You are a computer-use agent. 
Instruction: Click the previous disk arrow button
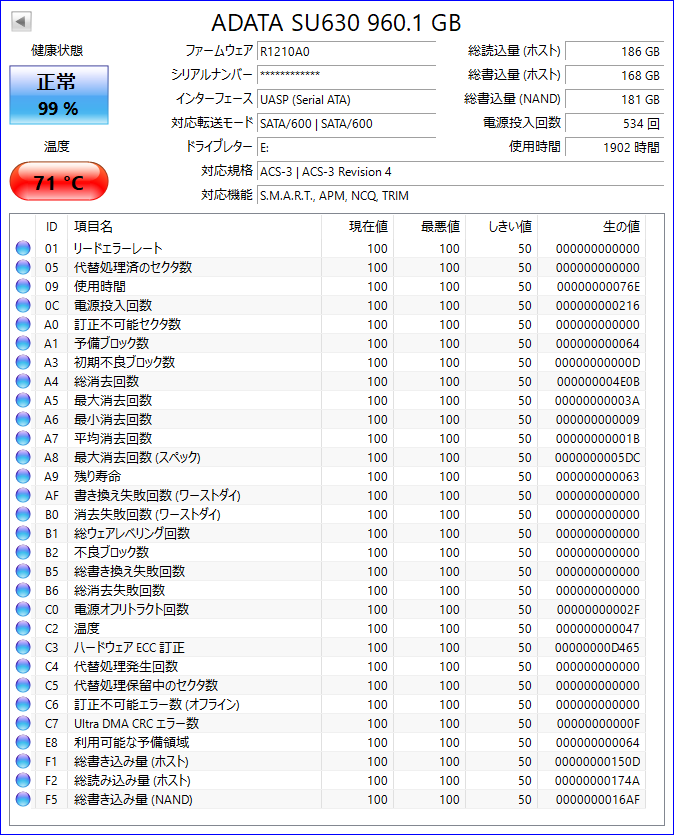21,22
